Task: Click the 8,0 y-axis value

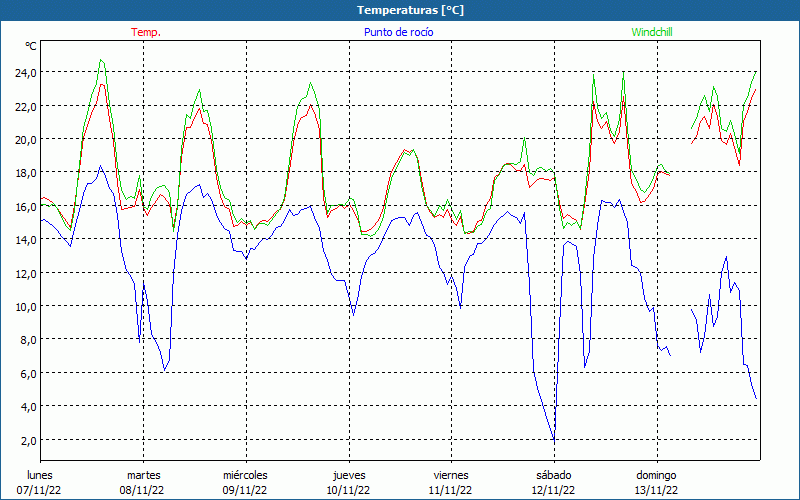Action: [x=28, y=340]
